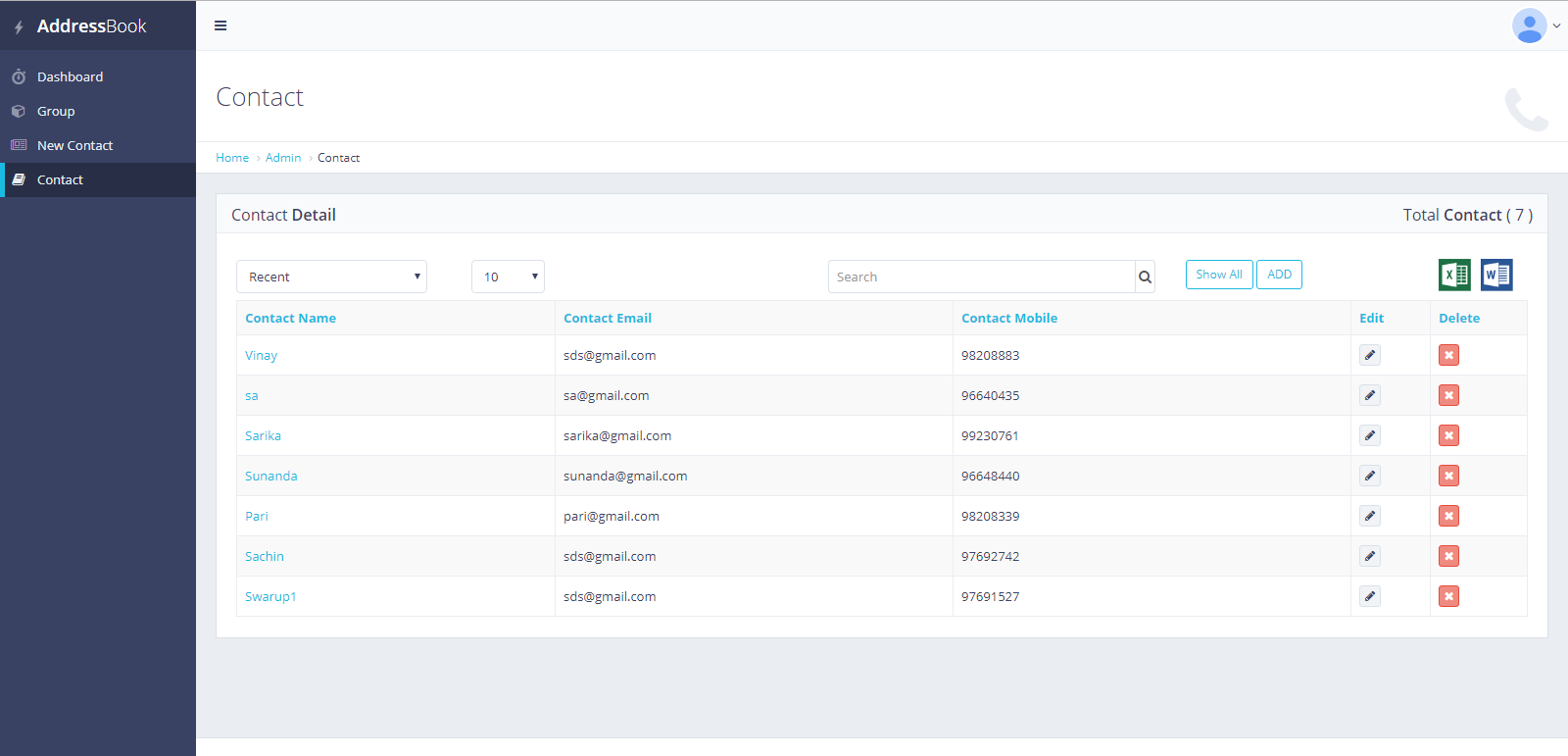Delete the Sarika contact
This screenshot has width=1568, height=756.
[x=1448, y=435]
